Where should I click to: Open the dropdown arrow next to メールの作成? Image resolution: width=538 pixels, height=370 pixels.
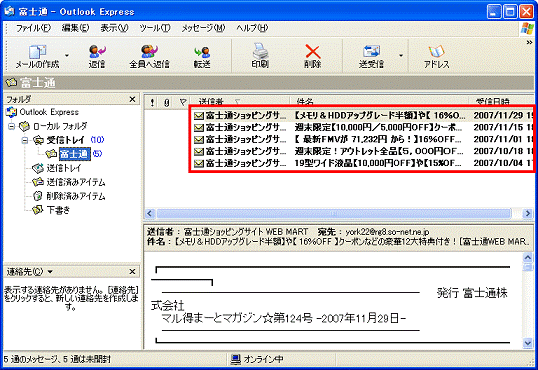(67, 56)
